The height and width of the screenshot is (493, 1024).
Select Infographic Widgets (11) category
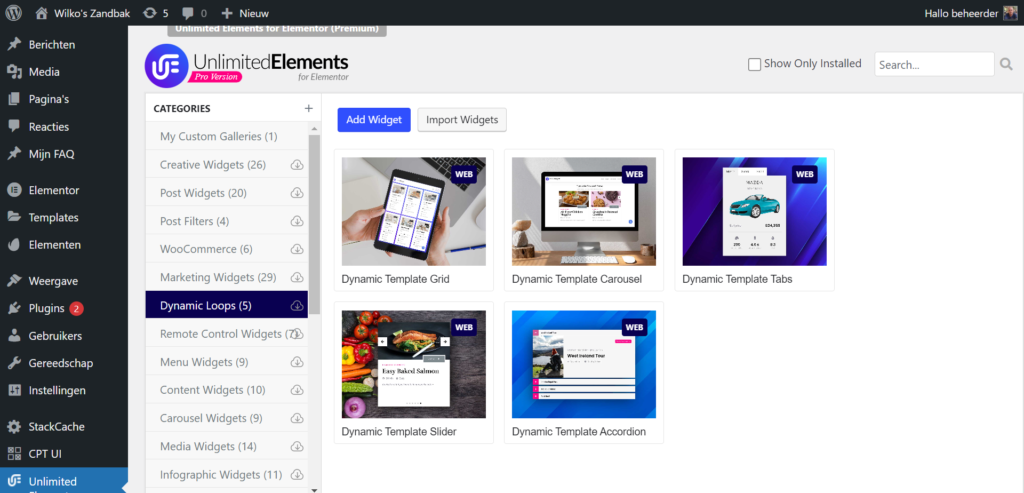click(227, 475)
